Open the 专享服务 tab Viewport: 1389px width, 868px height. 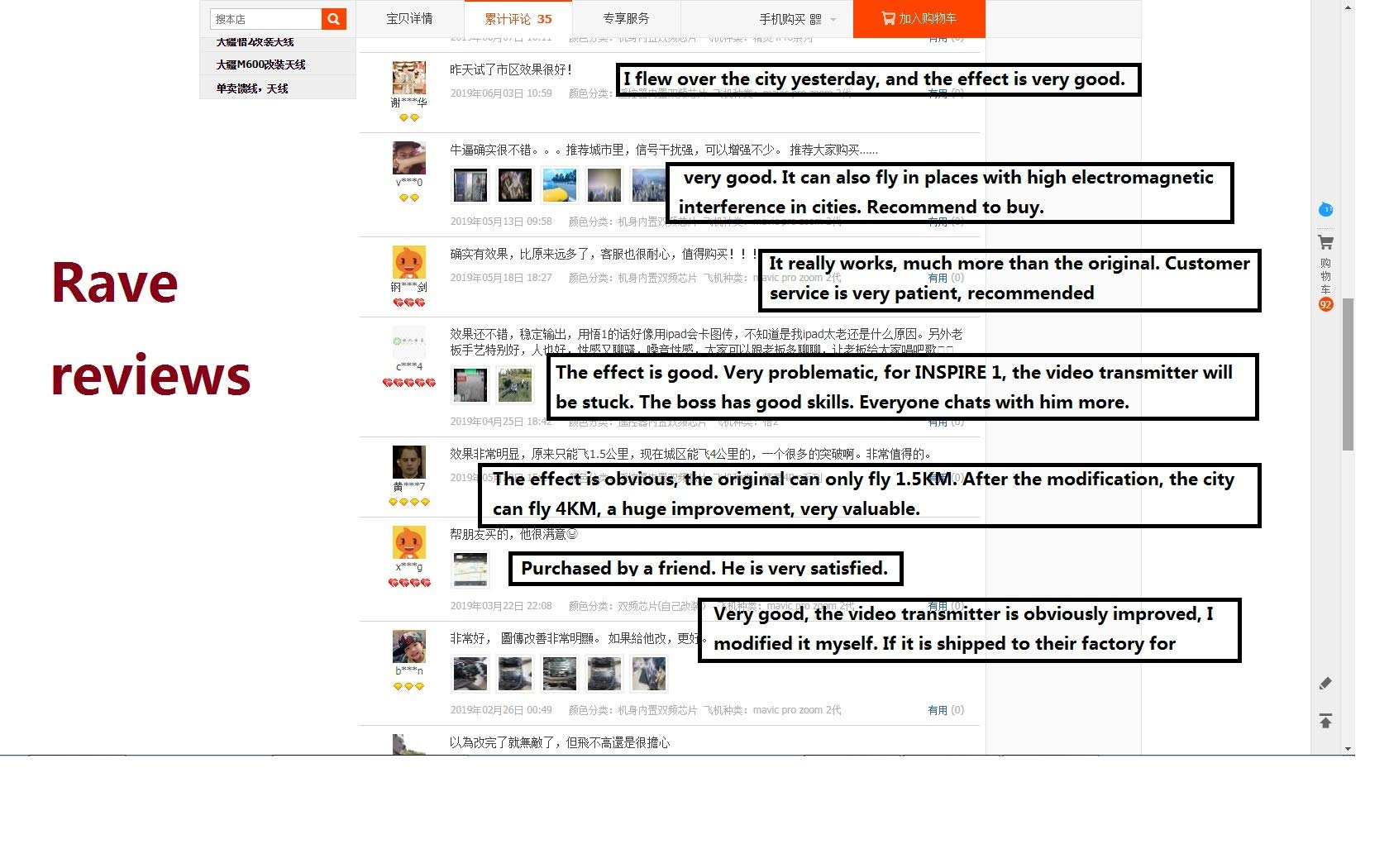(626, 19)
